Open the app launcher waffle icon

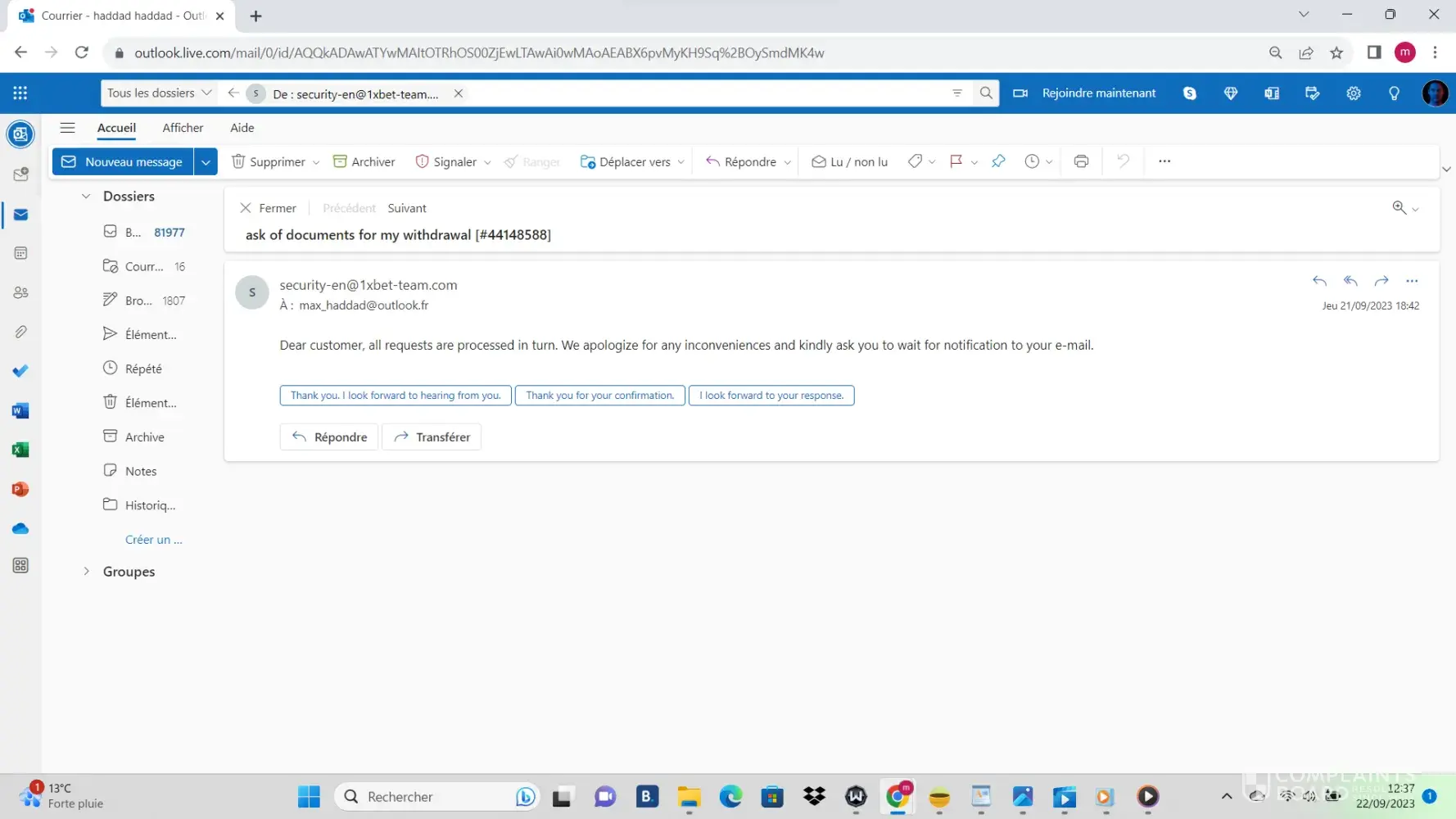[x=20, y=93]
